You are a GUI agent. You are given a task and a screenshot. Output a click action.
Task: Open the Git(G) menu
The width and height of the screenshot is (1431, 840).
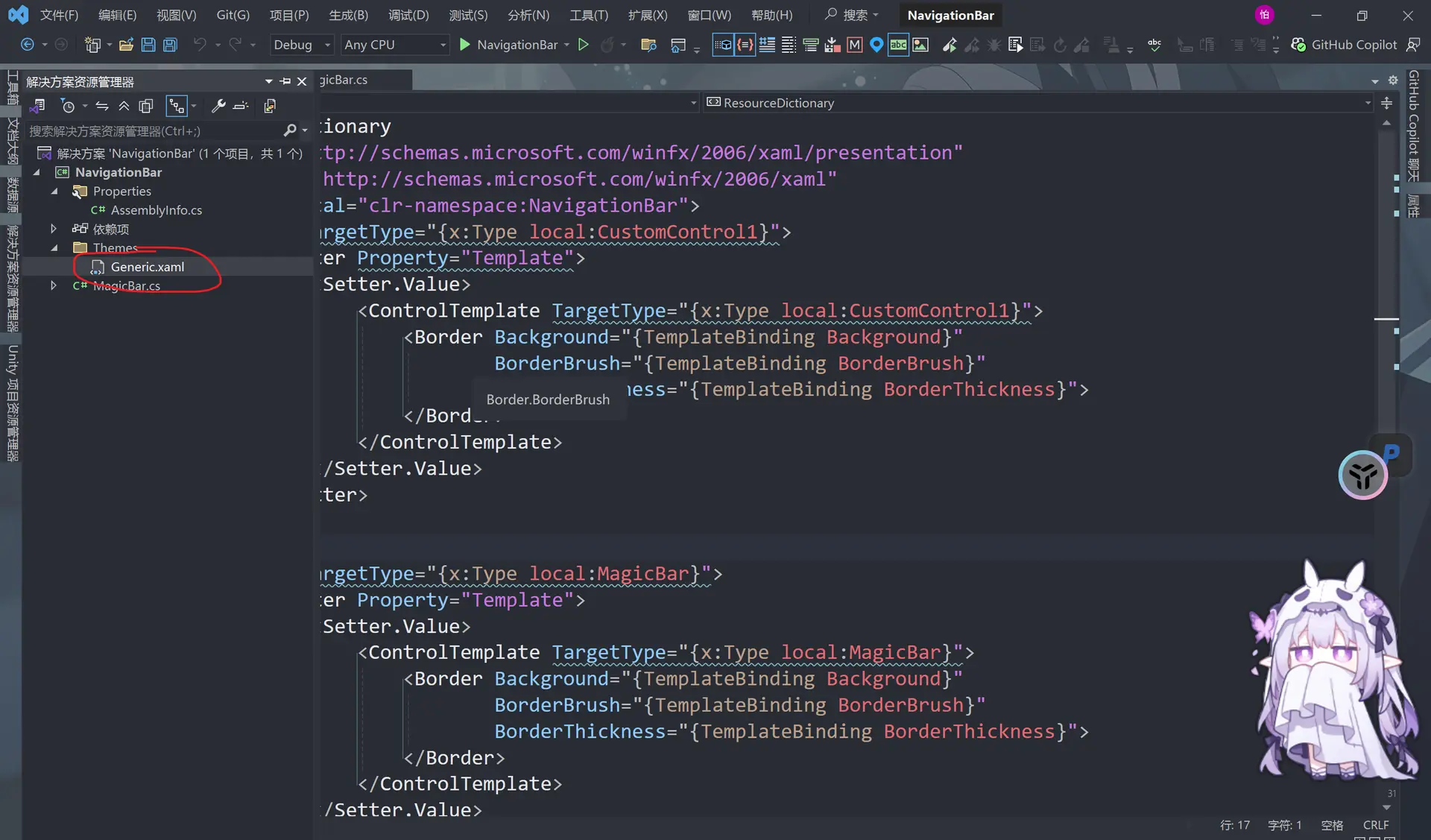[x=233, y=15]
